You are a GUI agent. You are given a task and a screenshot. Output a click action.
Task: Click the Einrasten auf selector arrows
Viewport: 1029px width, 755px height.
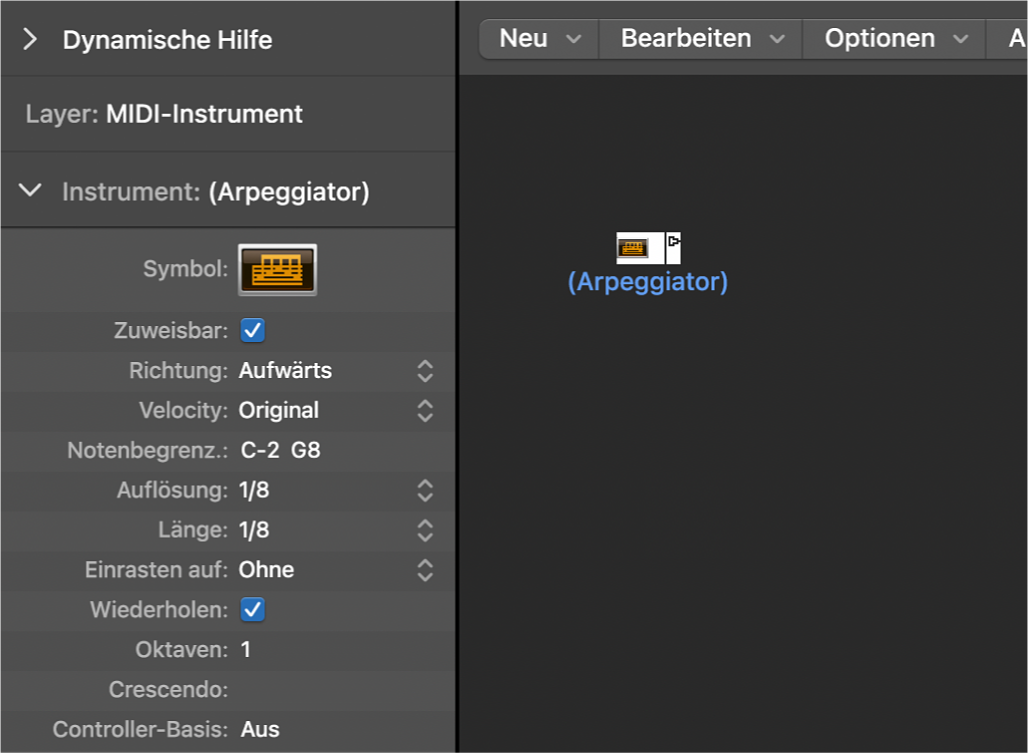(424, 570)
